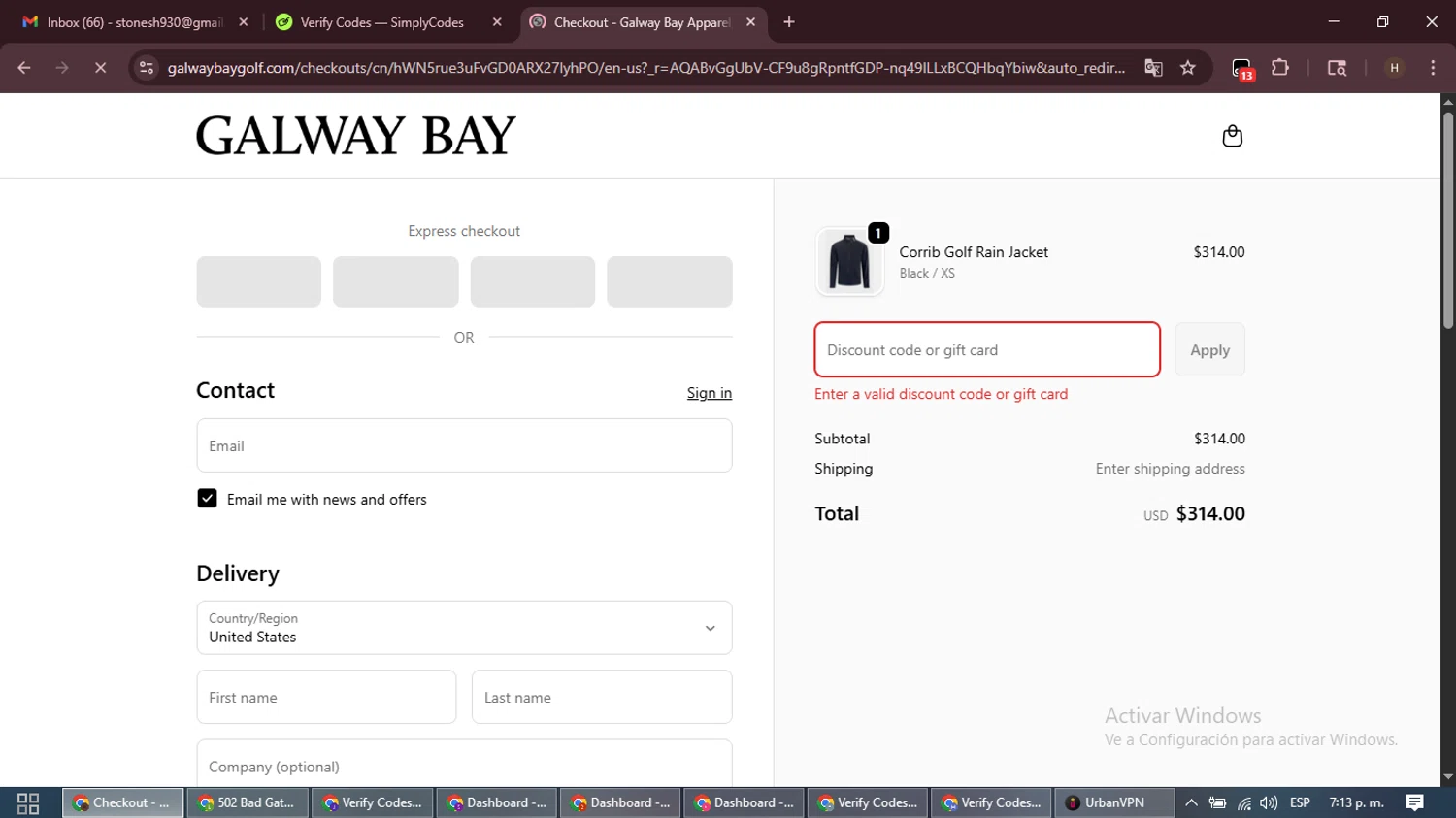Focus the Email input field
1456x818 pixels.
pyautogui.click(x=464, y=446)
